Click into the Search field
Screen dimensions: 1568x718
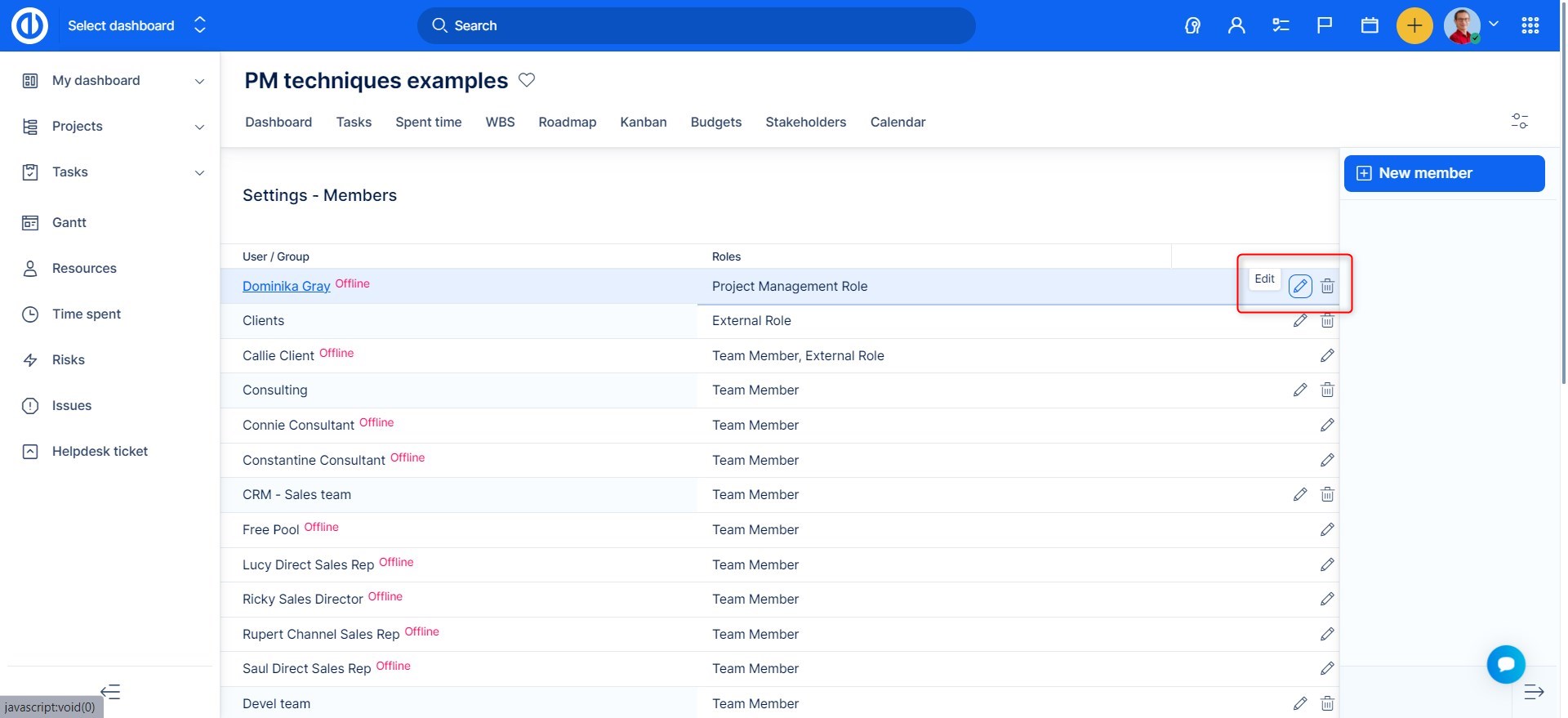pos(696,25)
